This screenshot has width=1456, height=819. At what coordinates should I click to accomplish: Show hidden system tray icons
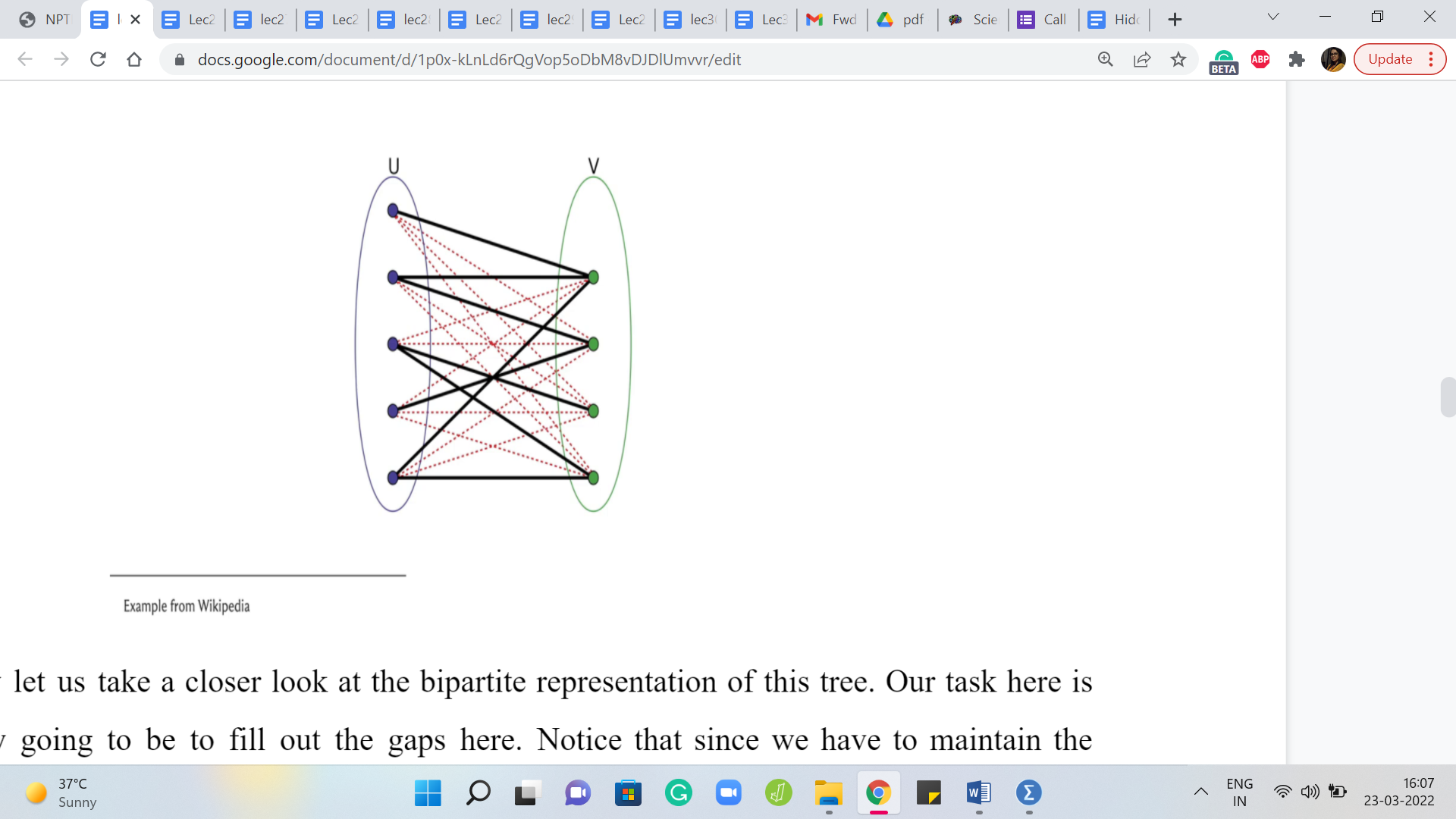coord(1201,792)
